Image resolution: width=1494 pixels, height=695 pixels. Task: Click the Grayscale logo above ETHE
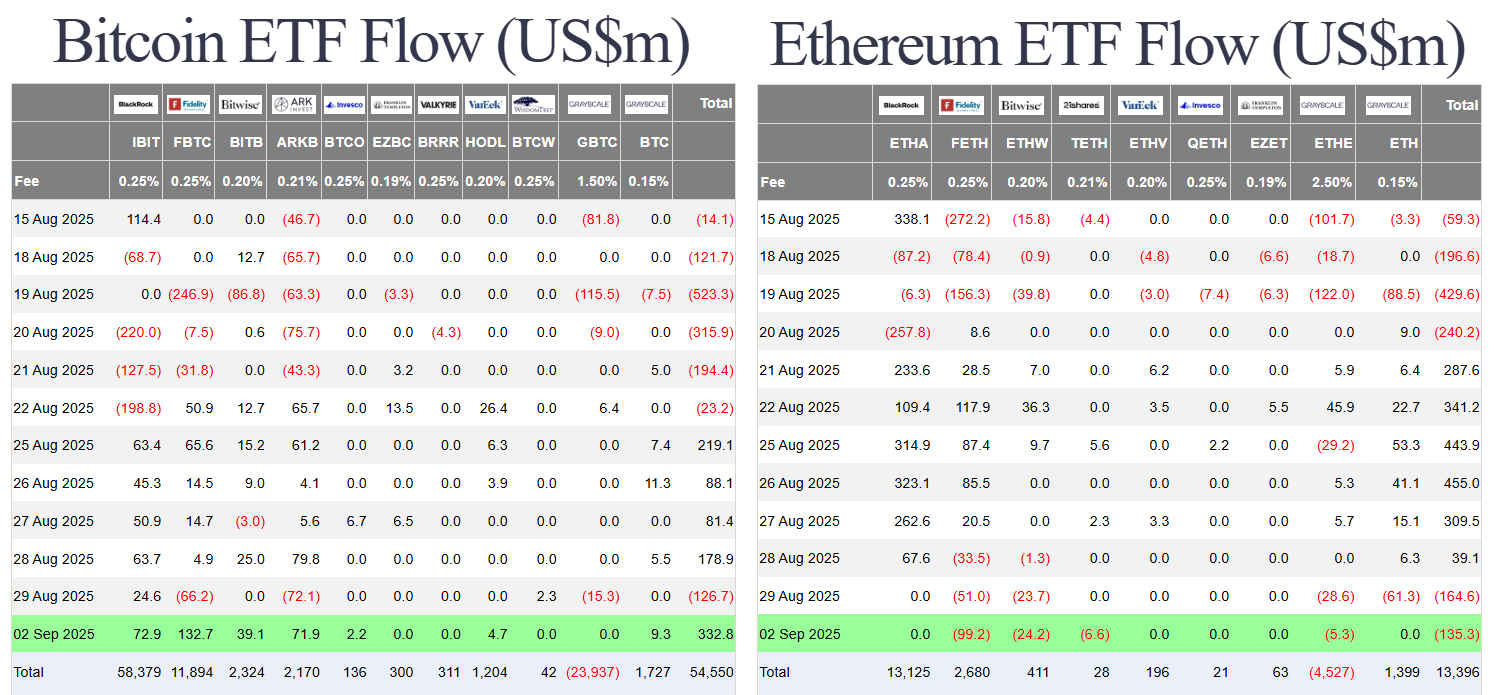[1321, 105]
